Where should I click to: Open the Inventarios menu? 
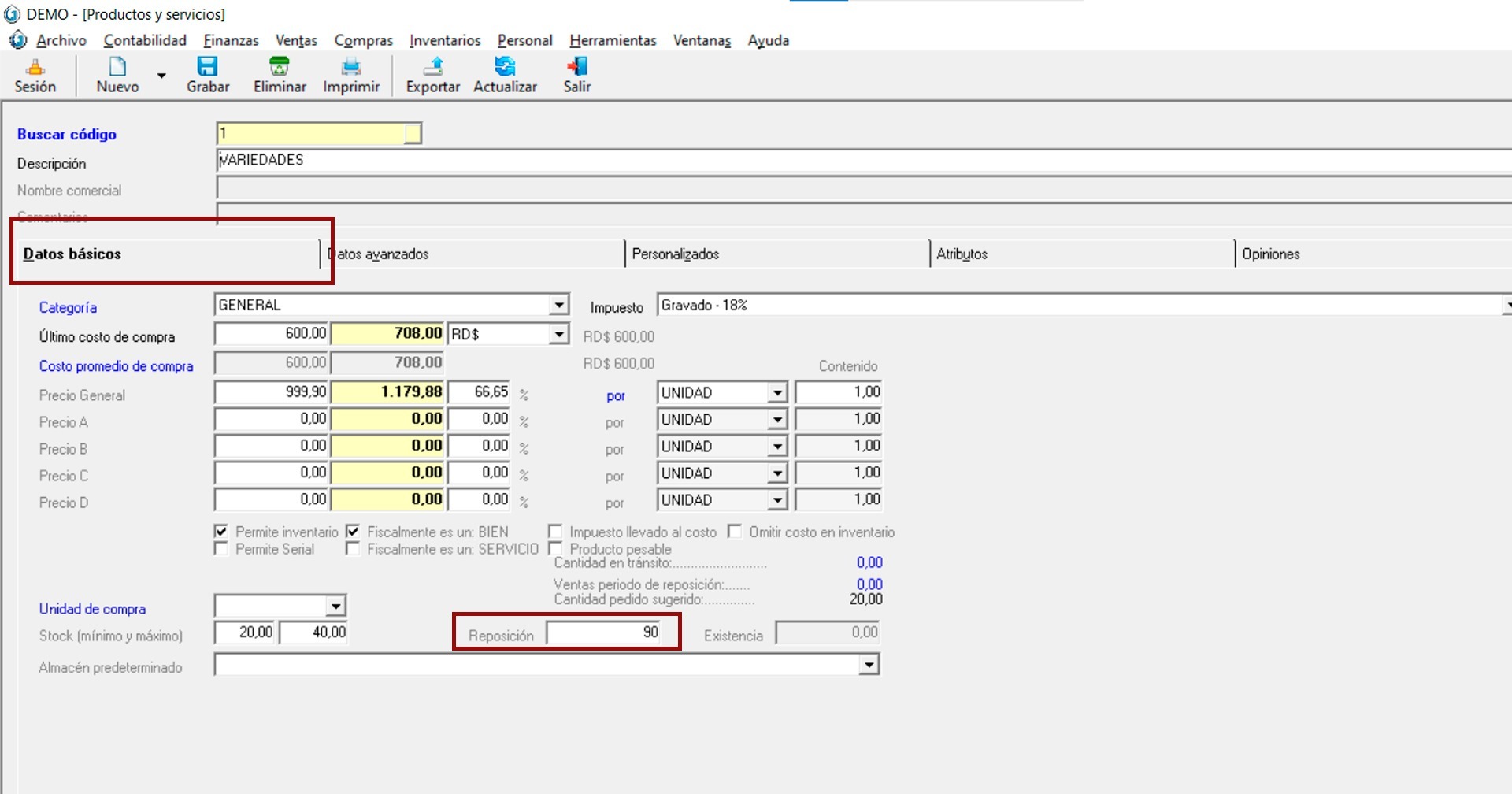(x=445, y=40)
